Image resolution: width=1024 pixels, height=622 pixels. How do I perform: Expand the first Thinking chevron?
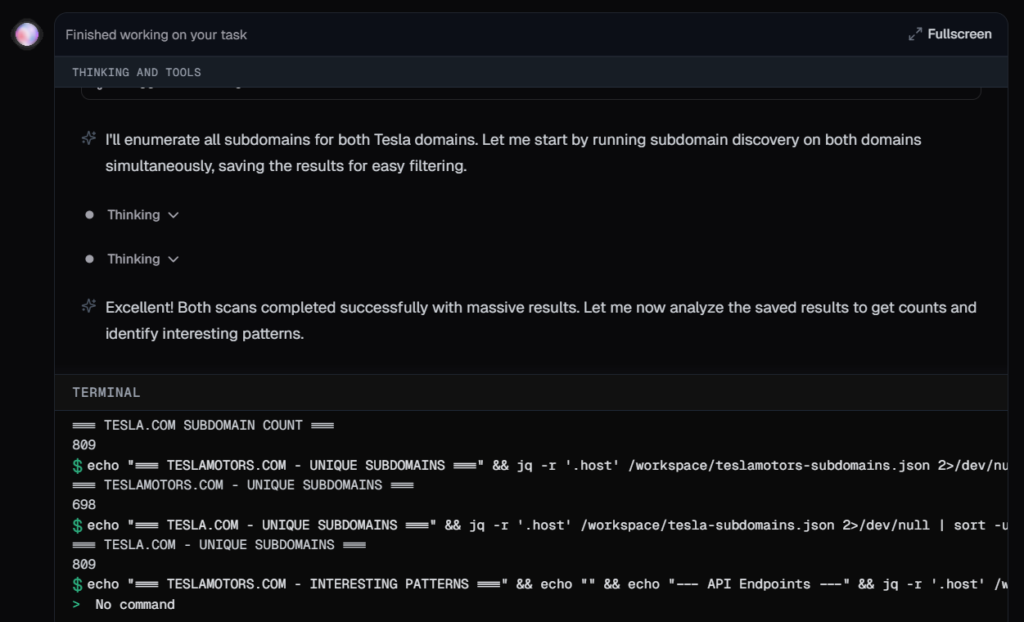(173, 215)
